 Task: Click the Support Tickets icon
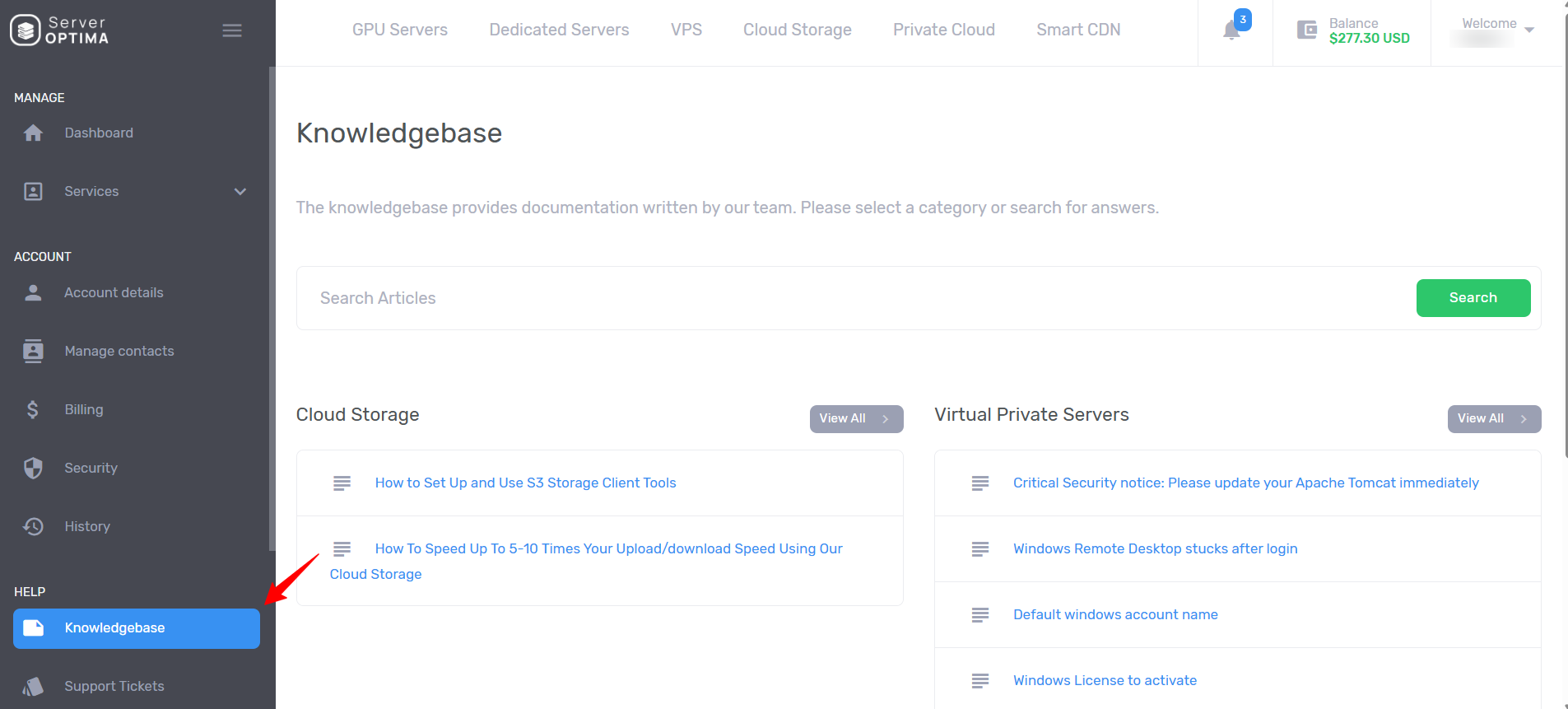(x=33, y=686)
